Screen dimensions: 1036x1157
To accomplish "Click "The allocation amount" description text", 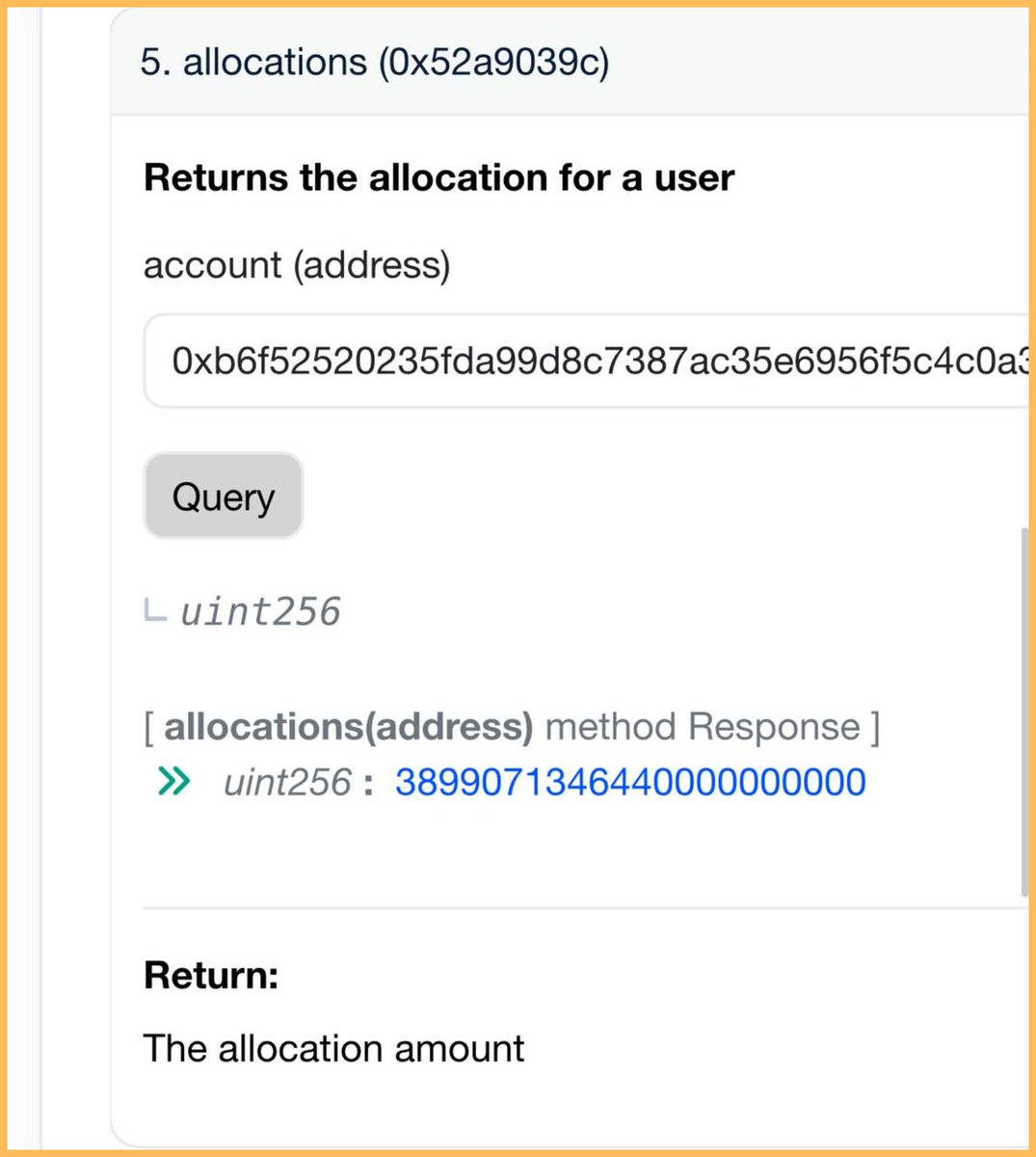I will (x=333, y=1048).
